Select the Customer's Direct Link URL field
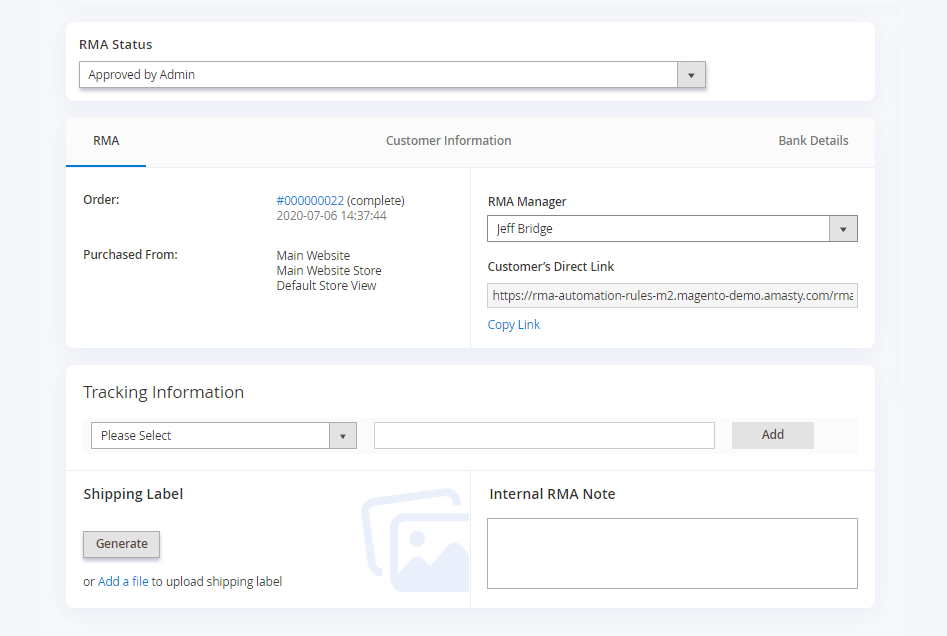Screen dimensions: 947x636 click(x=671, y=295)
